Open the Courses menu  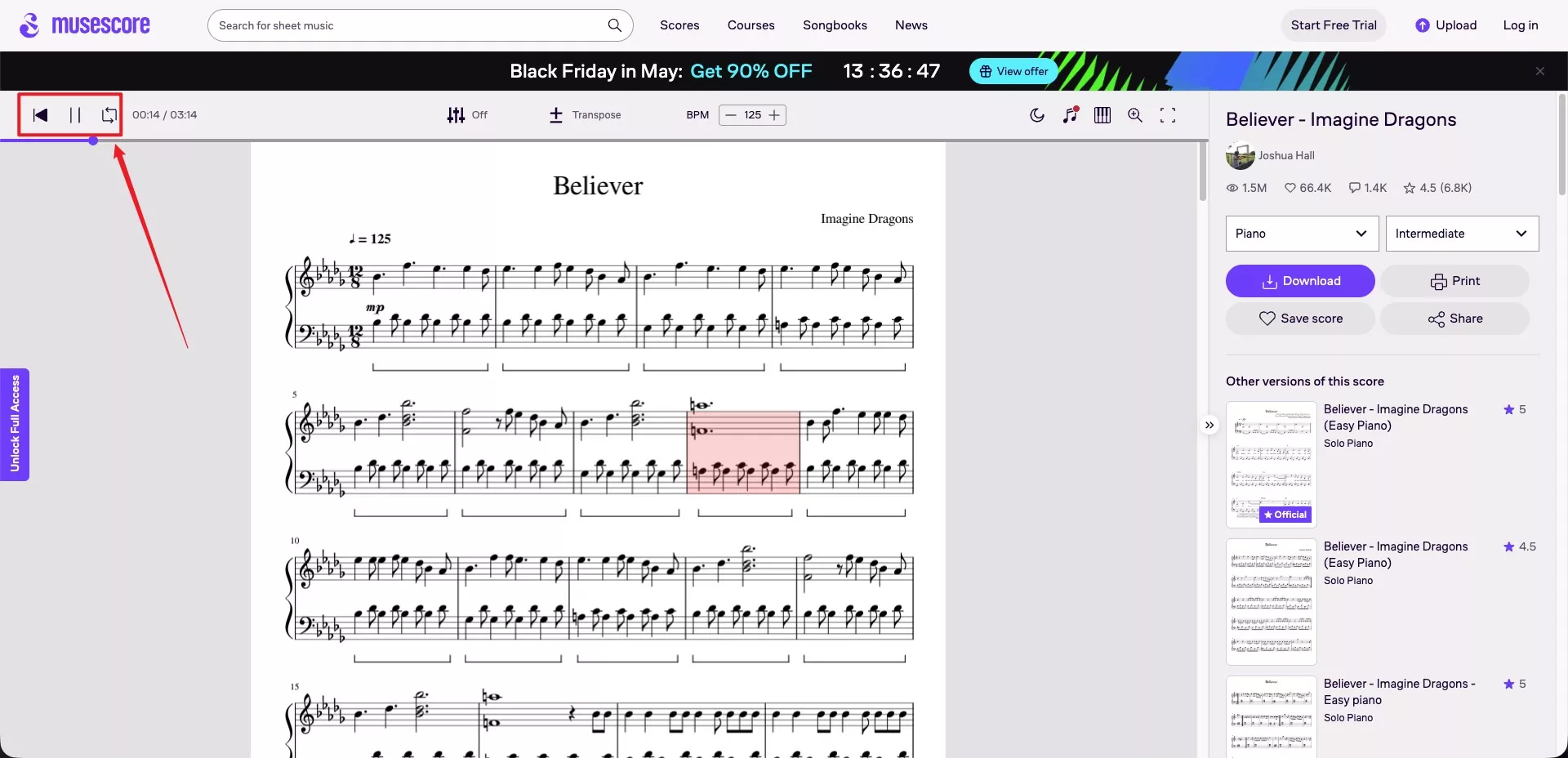tap(751, 25)
